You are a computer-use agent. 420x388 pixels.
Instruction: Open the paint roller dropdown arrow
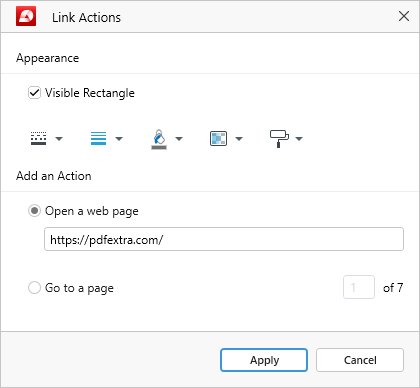tap(299, 139)
